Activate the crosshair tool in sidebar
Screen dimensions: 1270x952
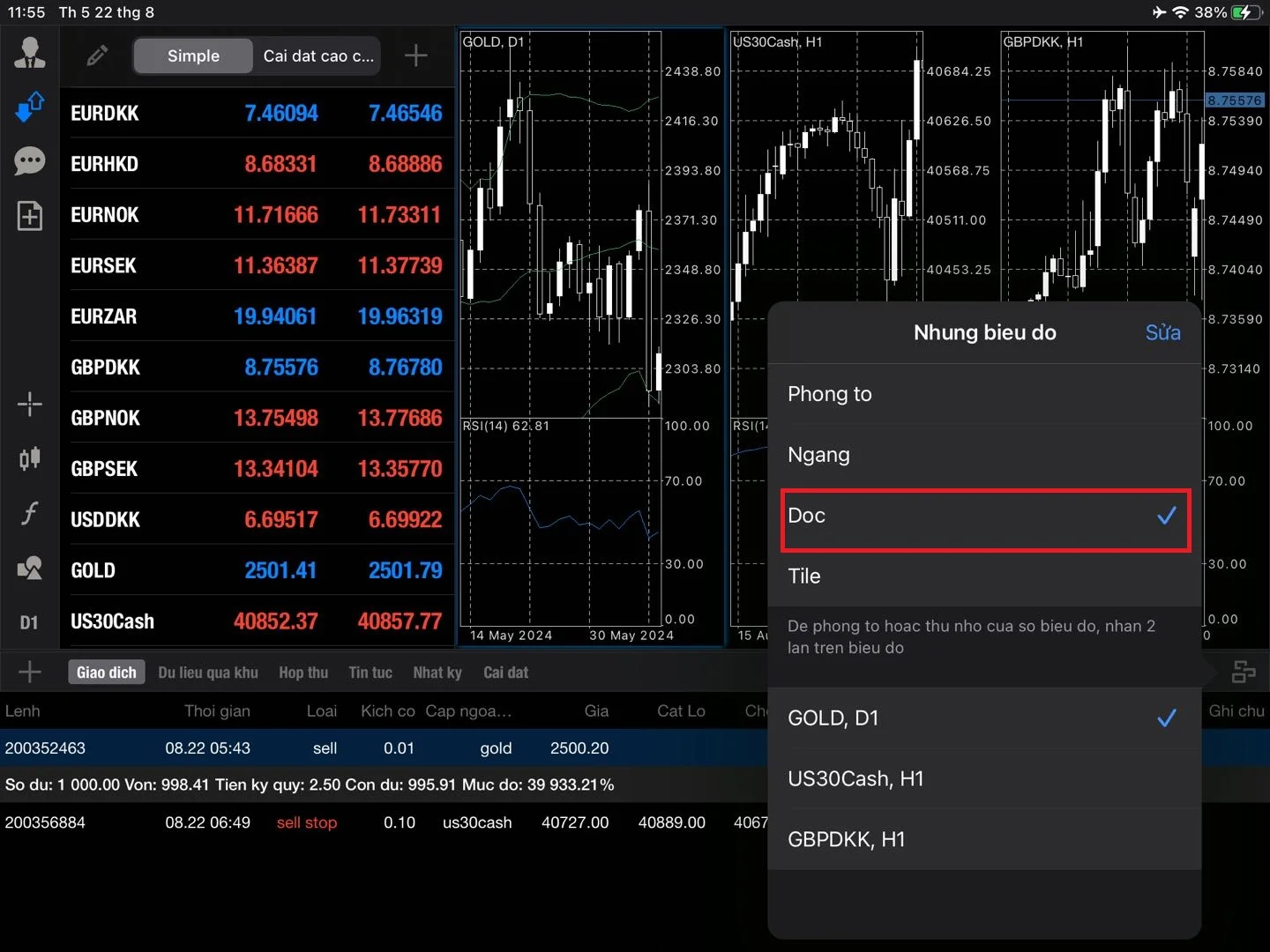pyautogui.click(x=30, y=405)
